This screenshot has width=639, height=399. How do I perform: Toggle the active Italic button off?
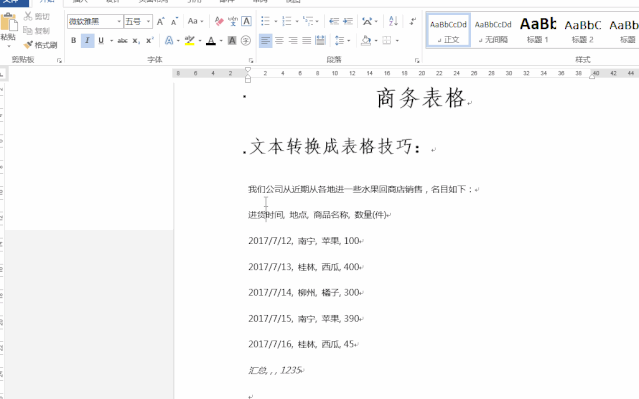pyautogui.click(x=87, y=40)
